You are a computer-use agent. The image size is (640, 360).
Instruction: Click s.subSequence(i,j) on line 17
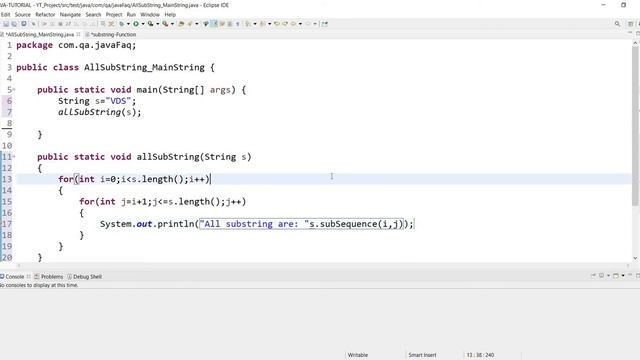click(356, 224)
